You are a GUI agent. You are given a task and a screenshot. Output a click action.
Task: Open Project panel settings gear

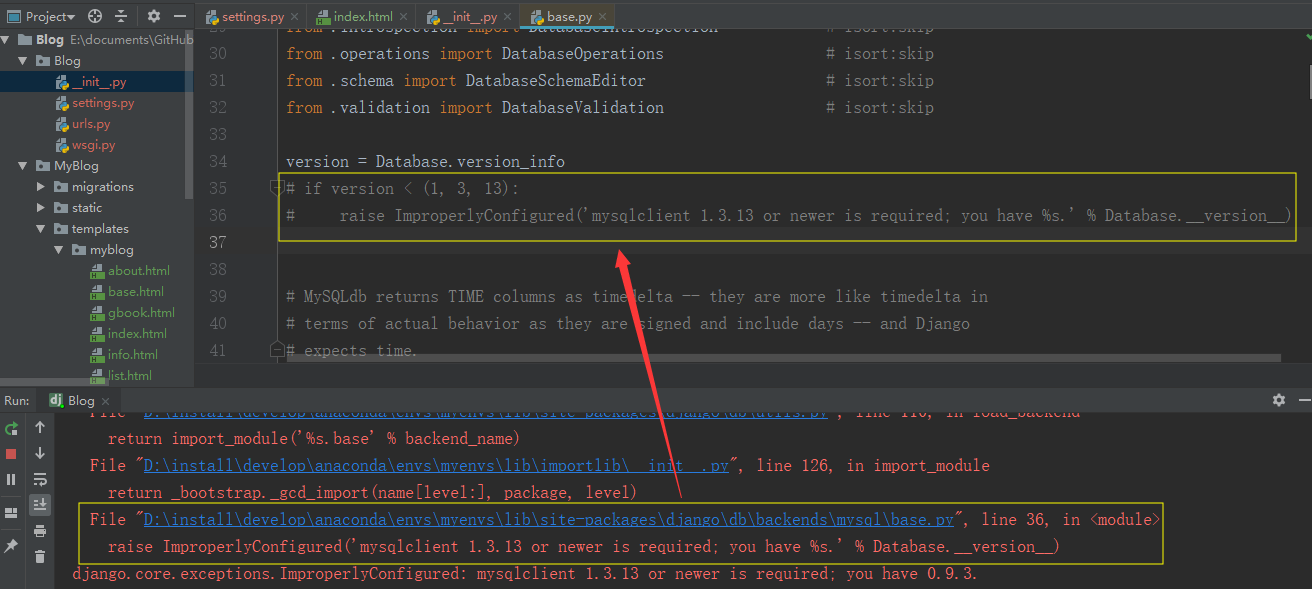coord(153,16)
